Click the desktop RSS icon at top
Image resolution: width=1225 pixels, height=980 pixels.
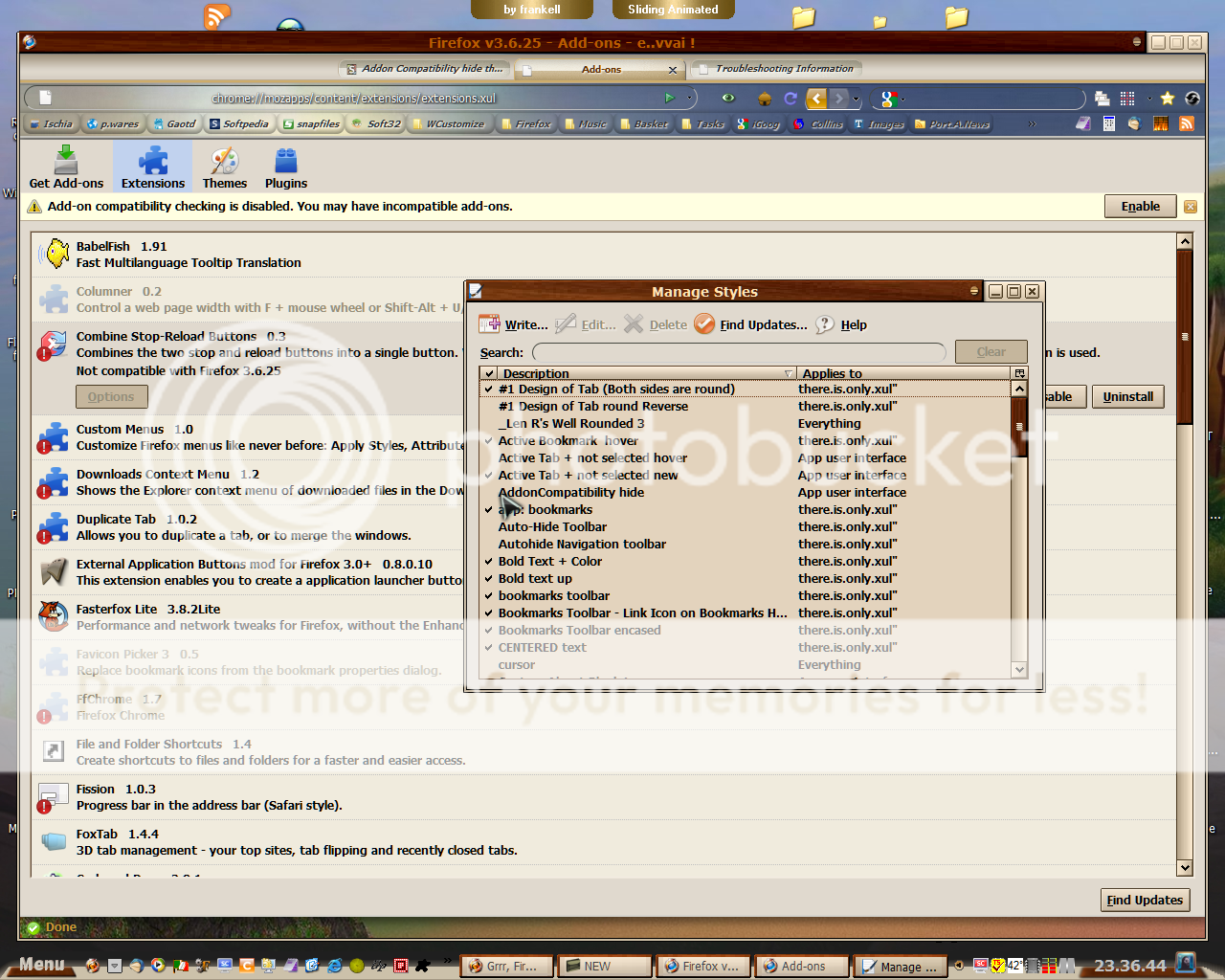coord(217,16)
